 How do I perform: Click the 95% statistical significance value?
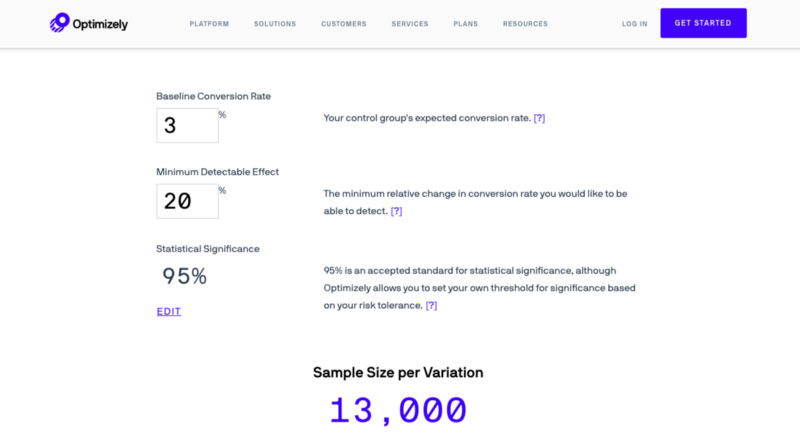pos(185,276)
